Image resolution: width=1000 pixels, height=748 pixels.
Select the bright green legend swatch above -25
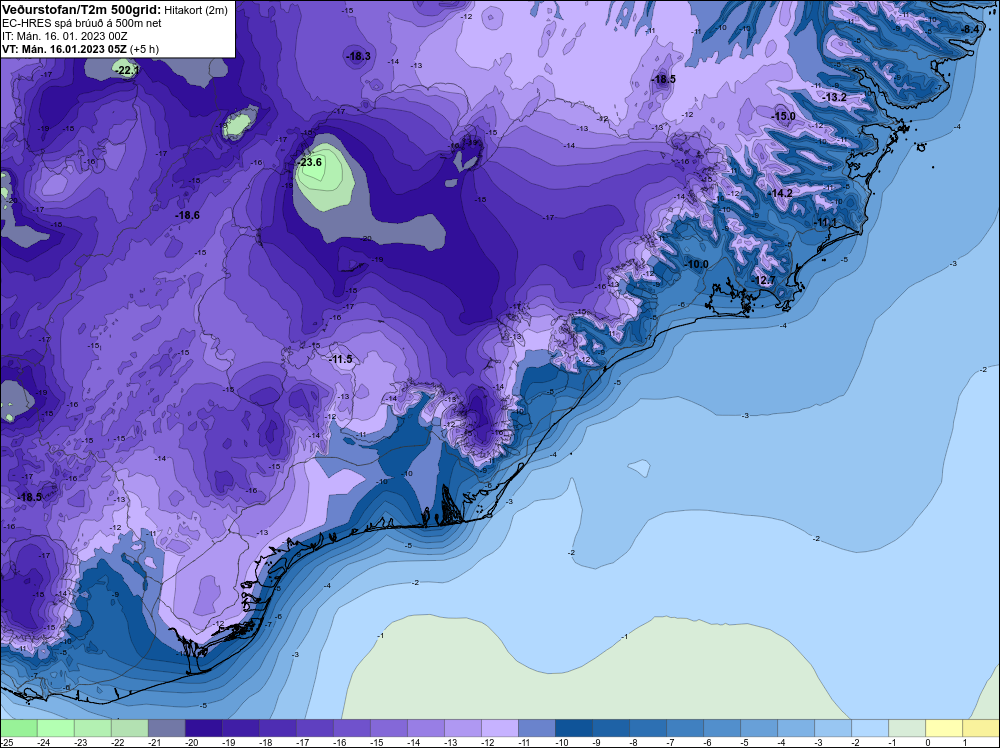(18, 728)
